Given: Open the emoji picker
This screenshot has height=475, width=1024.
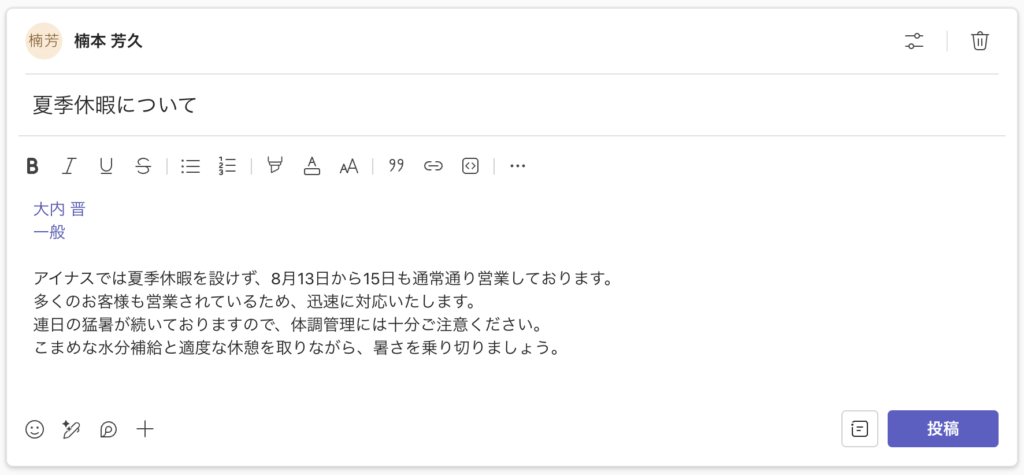Looking at the screenshot, I should coord(35,429).
